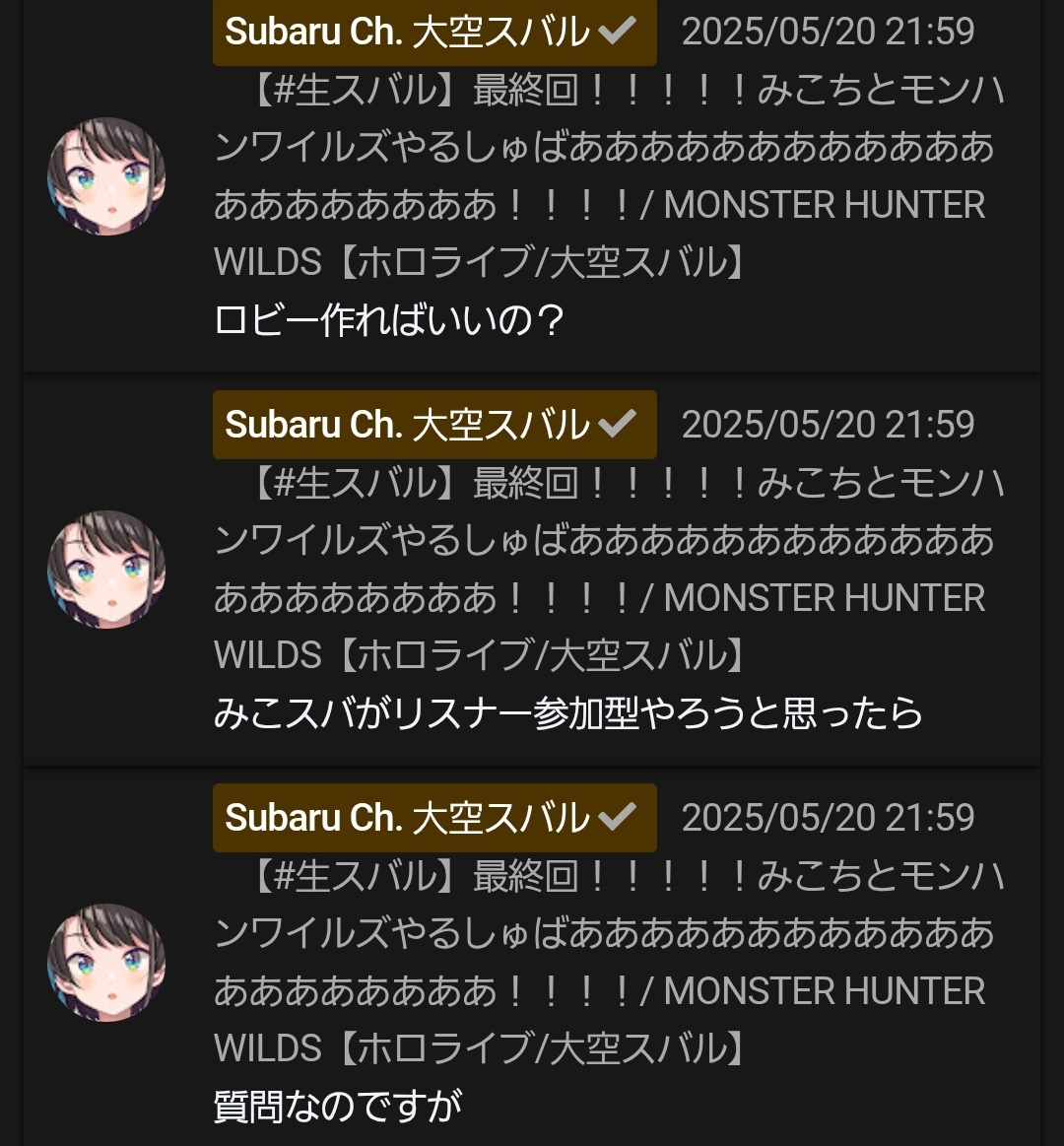Open the MONSTER HUNTER WILDS stream title above みこスバがリスナー参加型
1064x1146 pixels.
tap(609, 570)
